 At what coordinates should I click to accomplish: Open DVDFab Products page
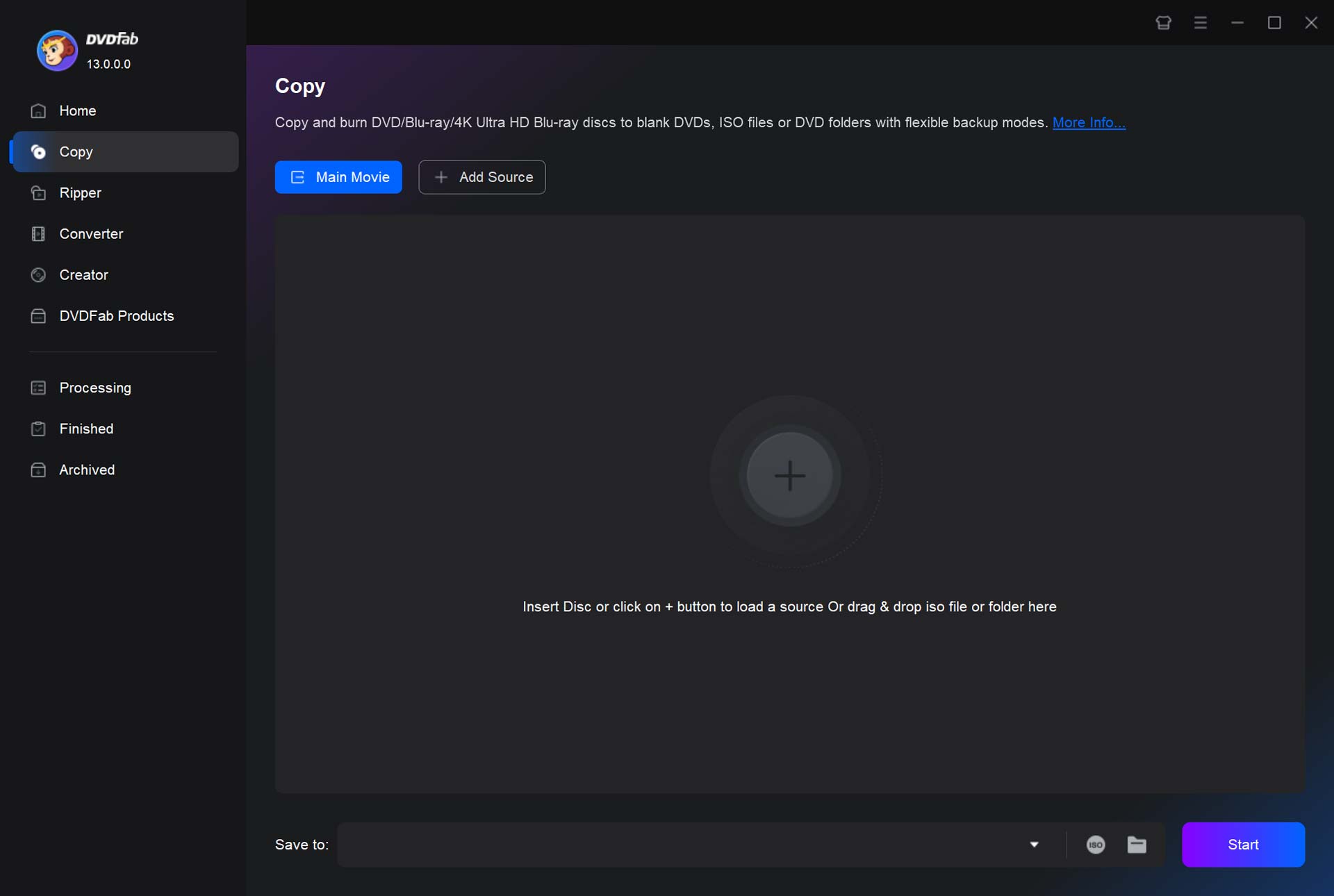pos(125,316)
